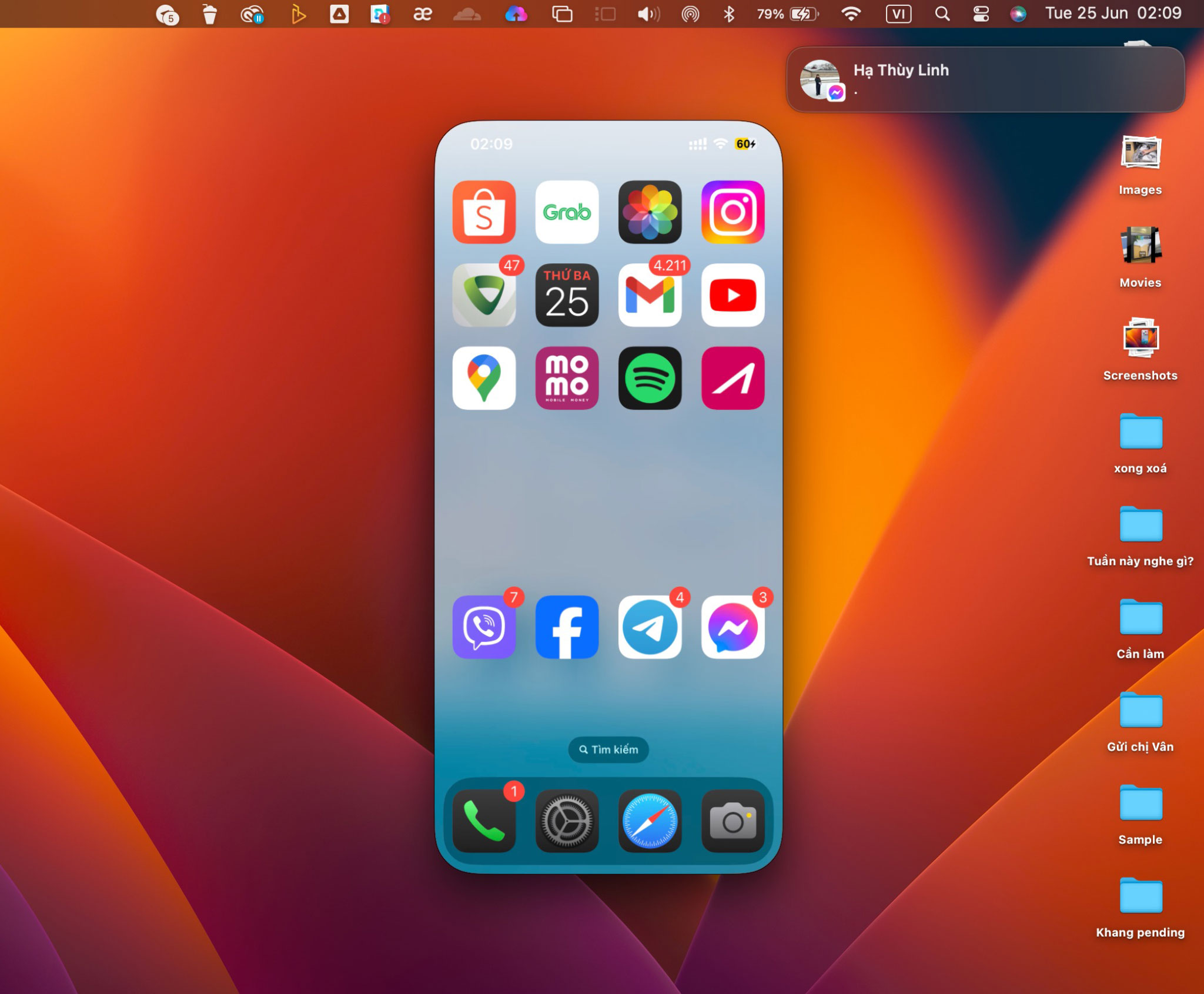
Task: Open the Movies stack on desktop
Action: [1140, 257]
